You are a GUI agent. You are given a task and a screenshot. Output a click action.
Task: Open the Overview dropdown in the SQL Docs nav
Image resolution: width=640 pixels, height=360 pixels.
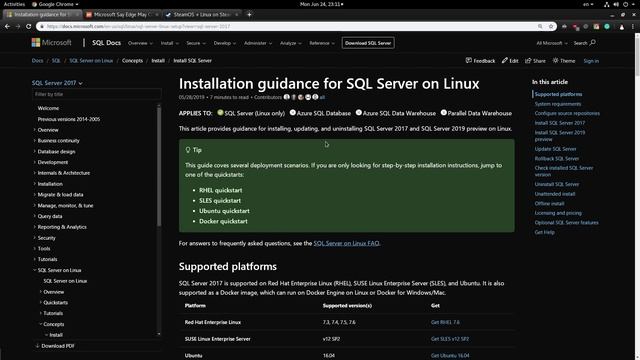[140, 43]
